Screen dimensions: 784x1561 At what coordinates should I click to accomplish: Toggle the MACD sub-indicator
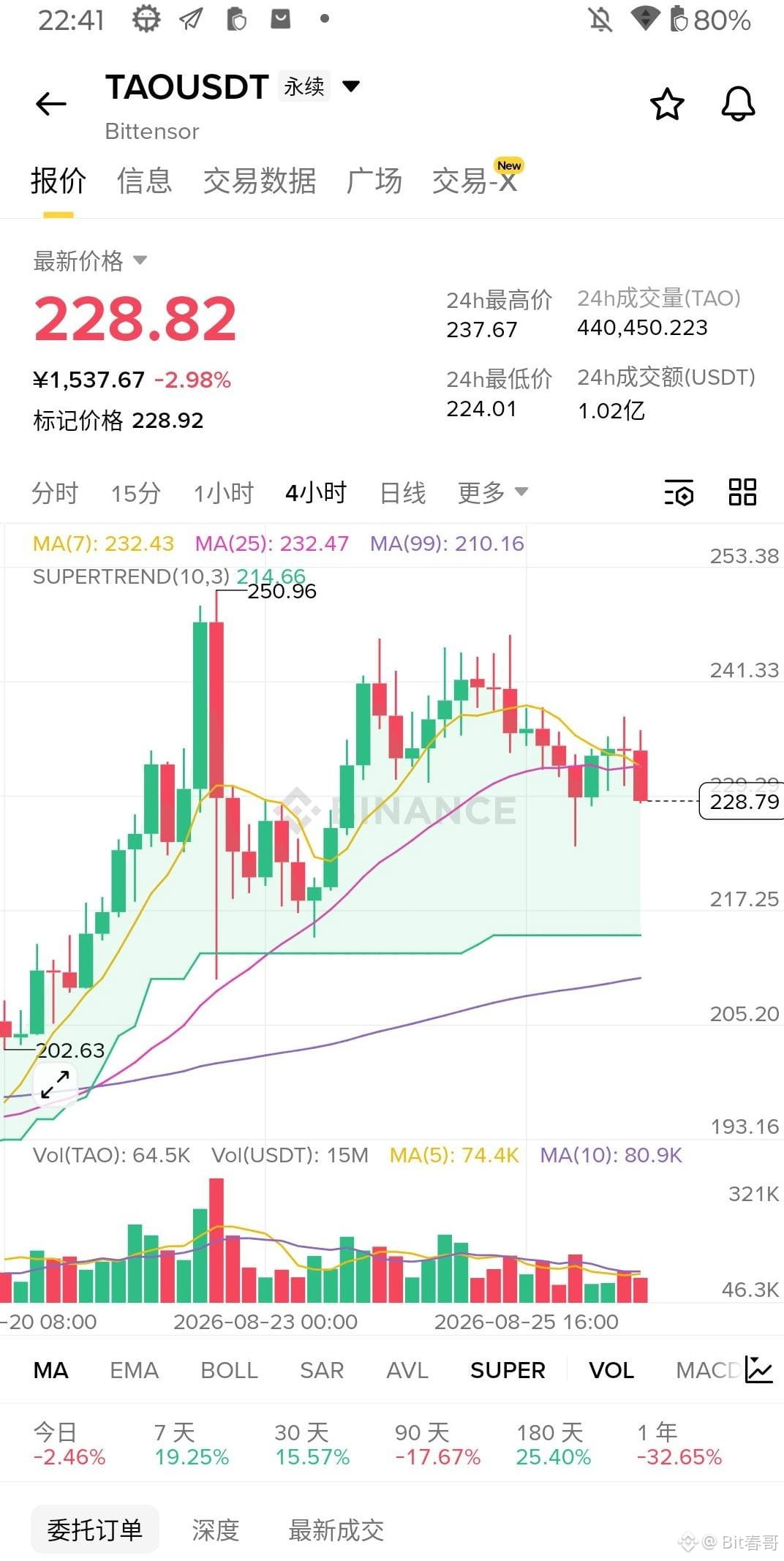tap(708, 1370)
